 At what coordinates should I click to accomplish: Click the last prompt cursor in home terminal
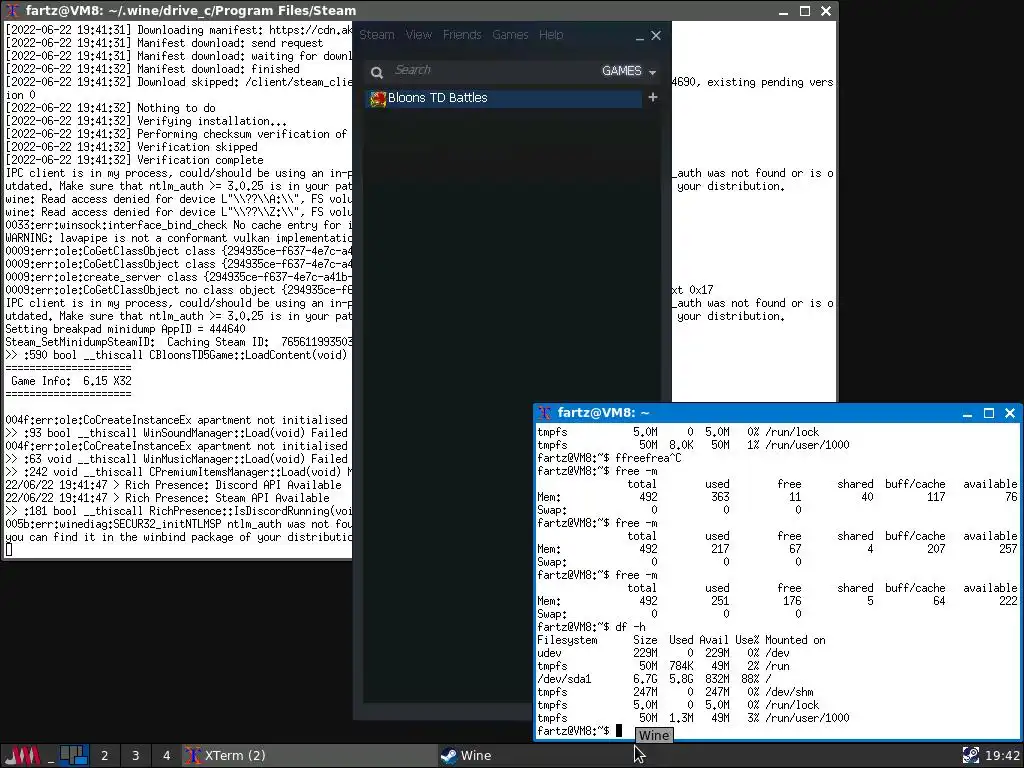coord(619,731)
